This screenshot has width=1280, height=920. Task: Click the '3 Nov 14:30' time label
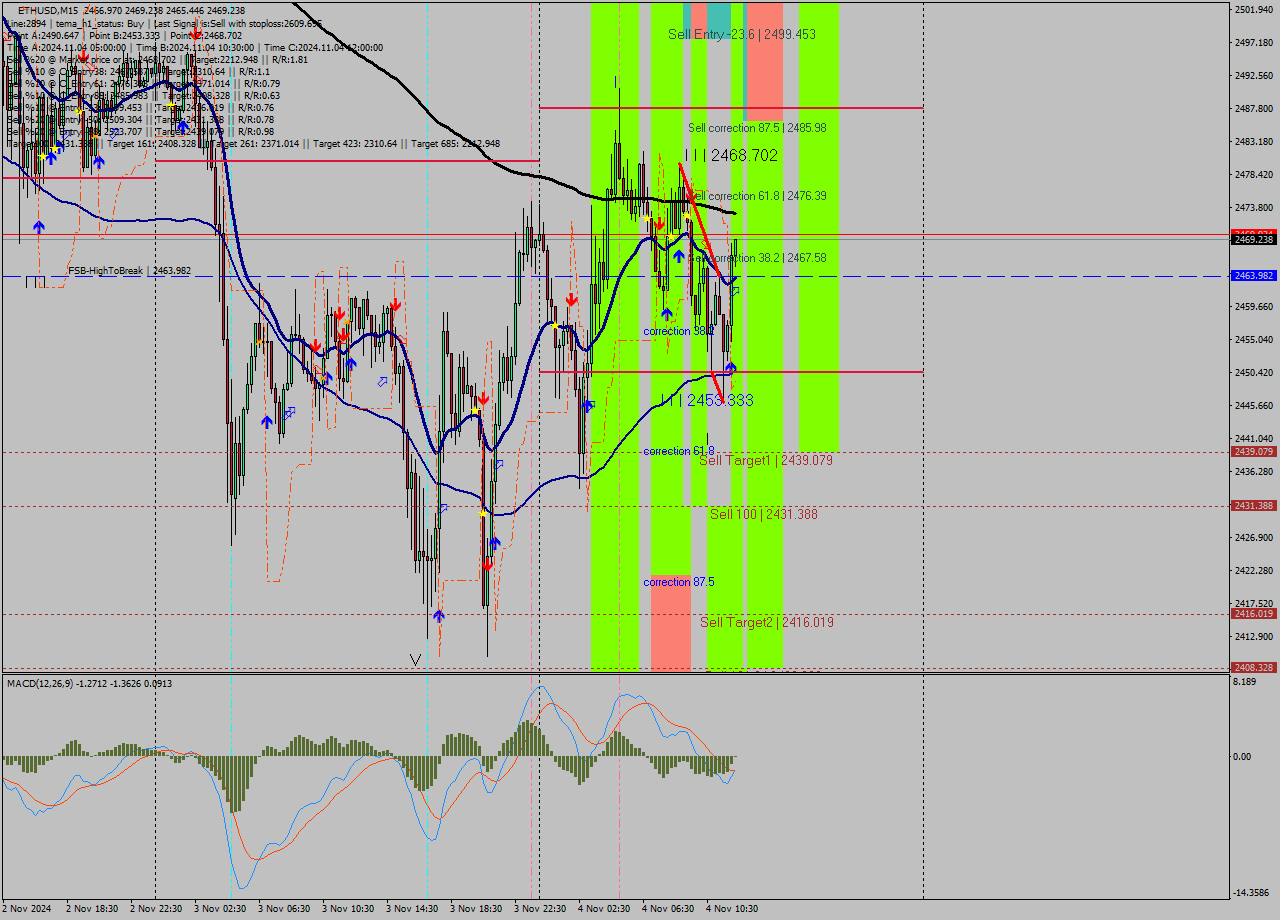[412, 909]
